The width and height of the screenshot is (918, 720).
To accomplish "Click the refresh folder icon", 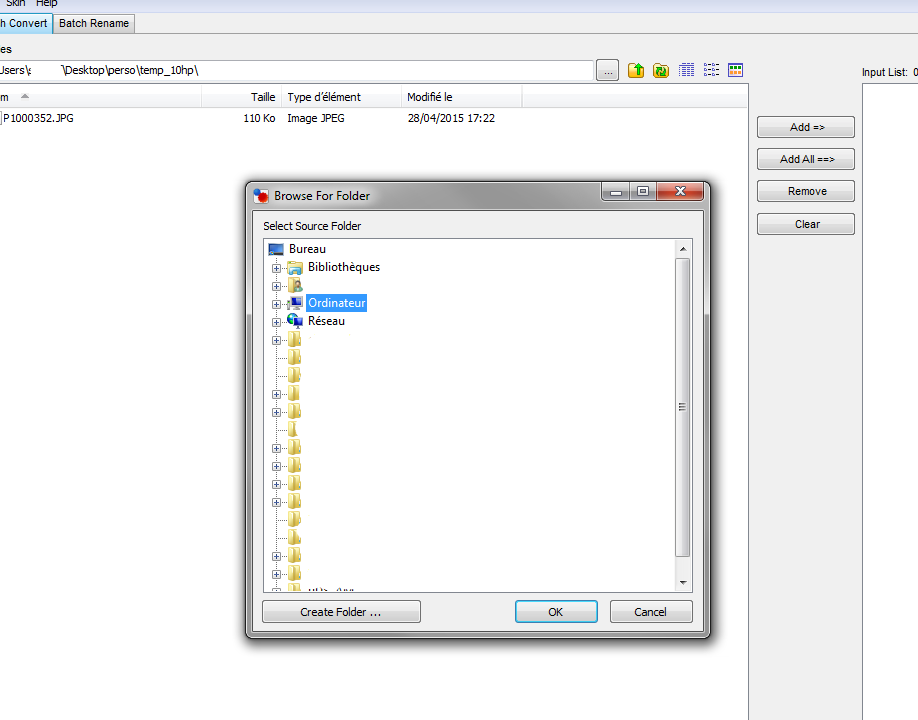I will click(661, 70).
